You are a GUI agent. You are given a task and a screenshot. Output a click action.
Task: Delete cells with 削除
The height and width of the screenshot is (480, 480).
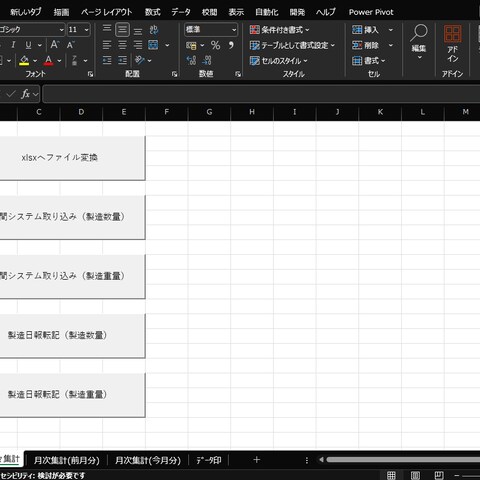(x=366, y=45)
